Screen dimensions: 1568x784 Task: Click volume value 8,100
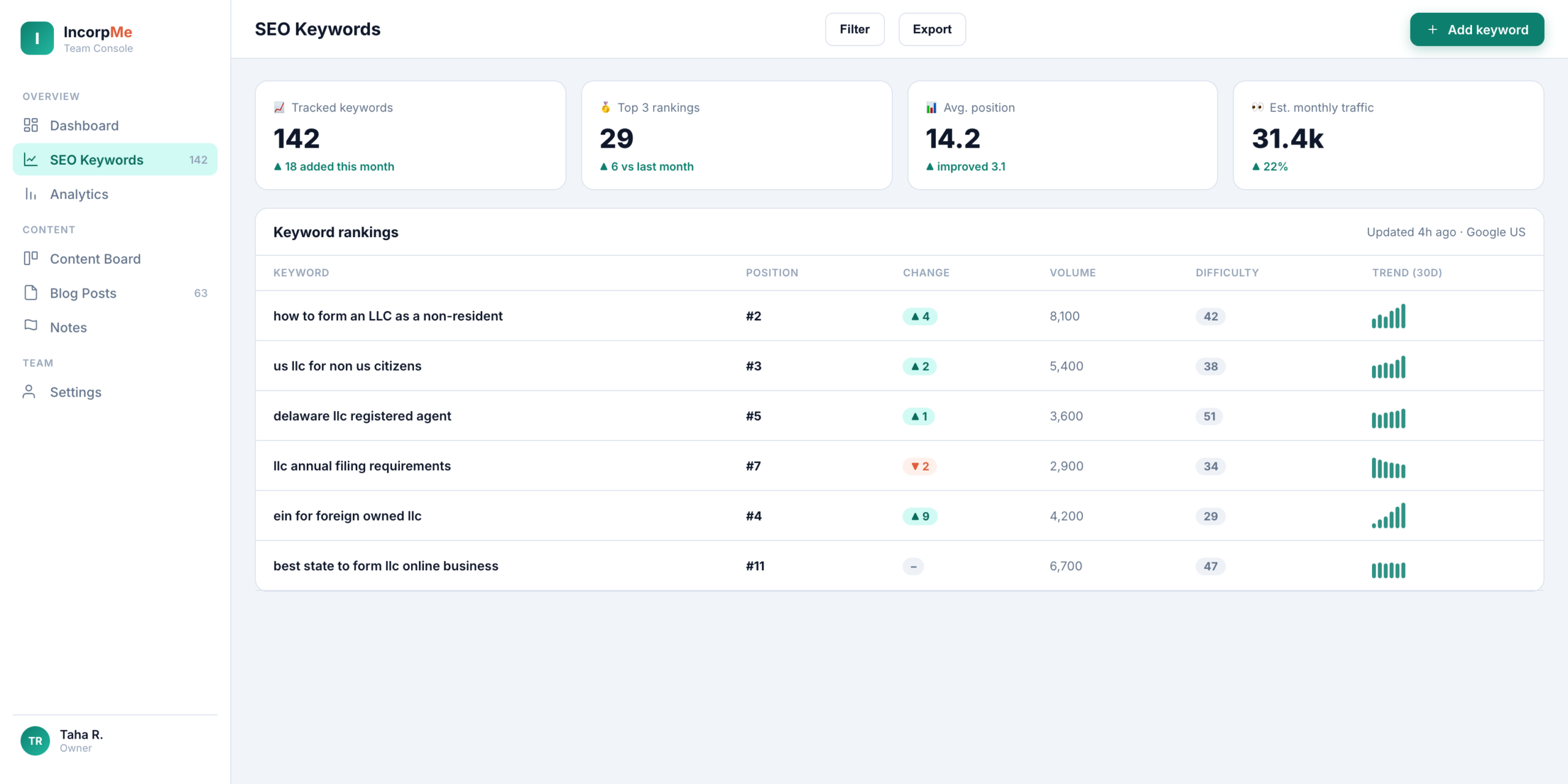tap(1065, 316)
